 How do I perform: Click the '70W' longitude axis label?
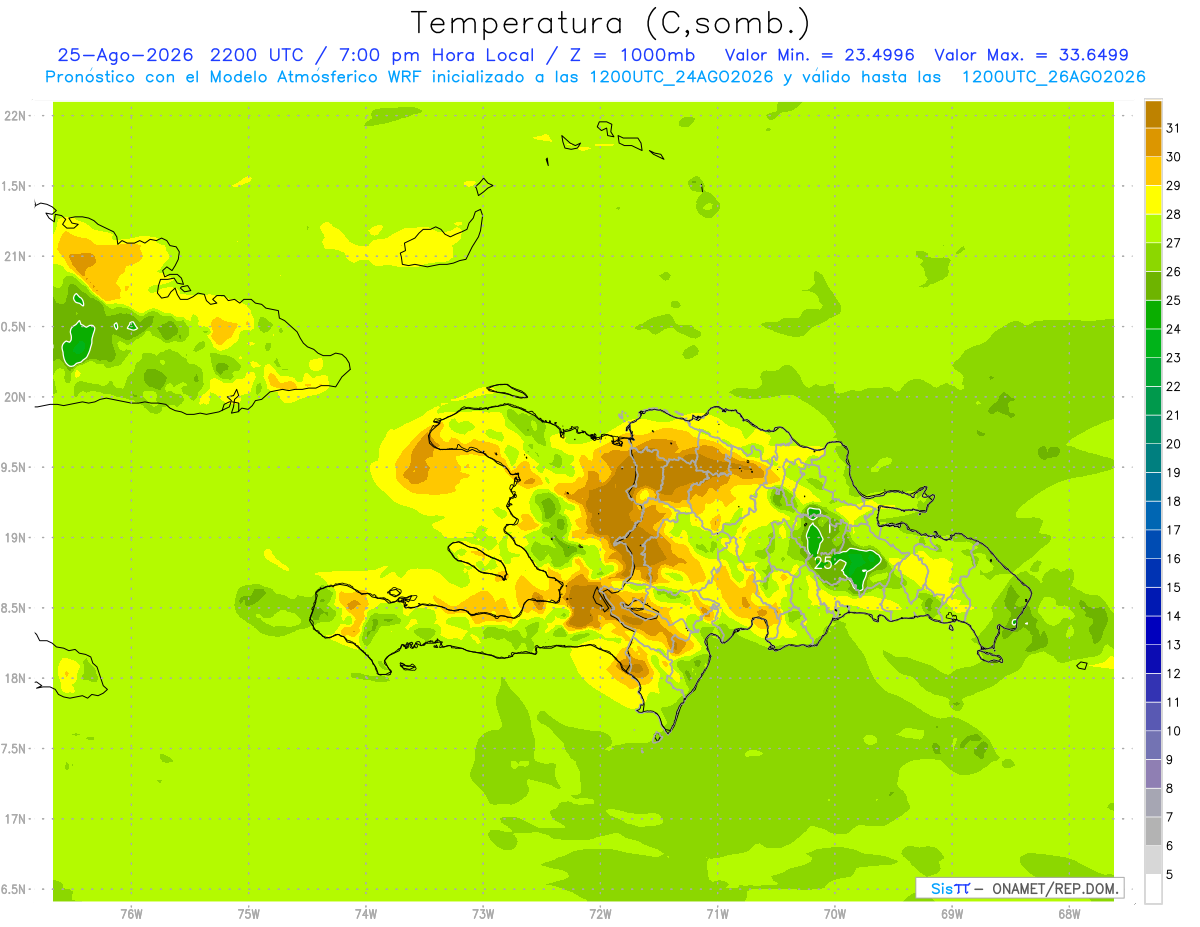click(x=835, y=913)
